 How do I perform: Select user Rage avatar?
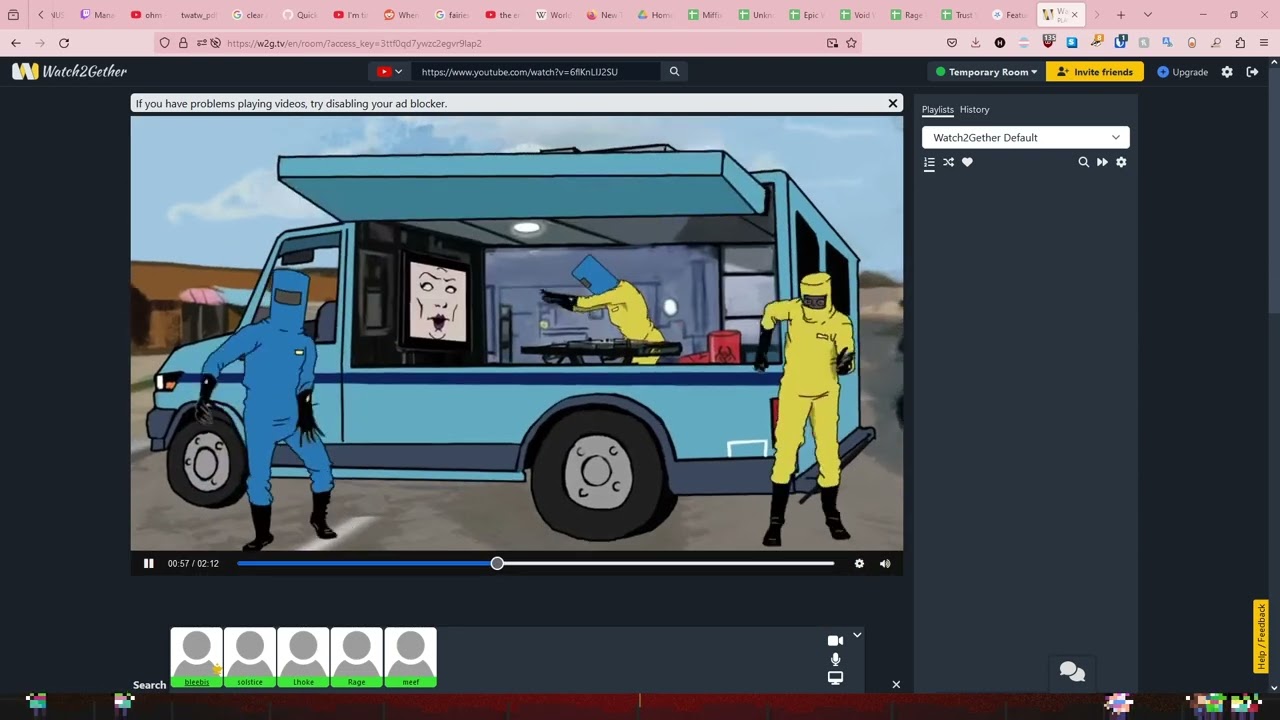(x=357, y=658)
